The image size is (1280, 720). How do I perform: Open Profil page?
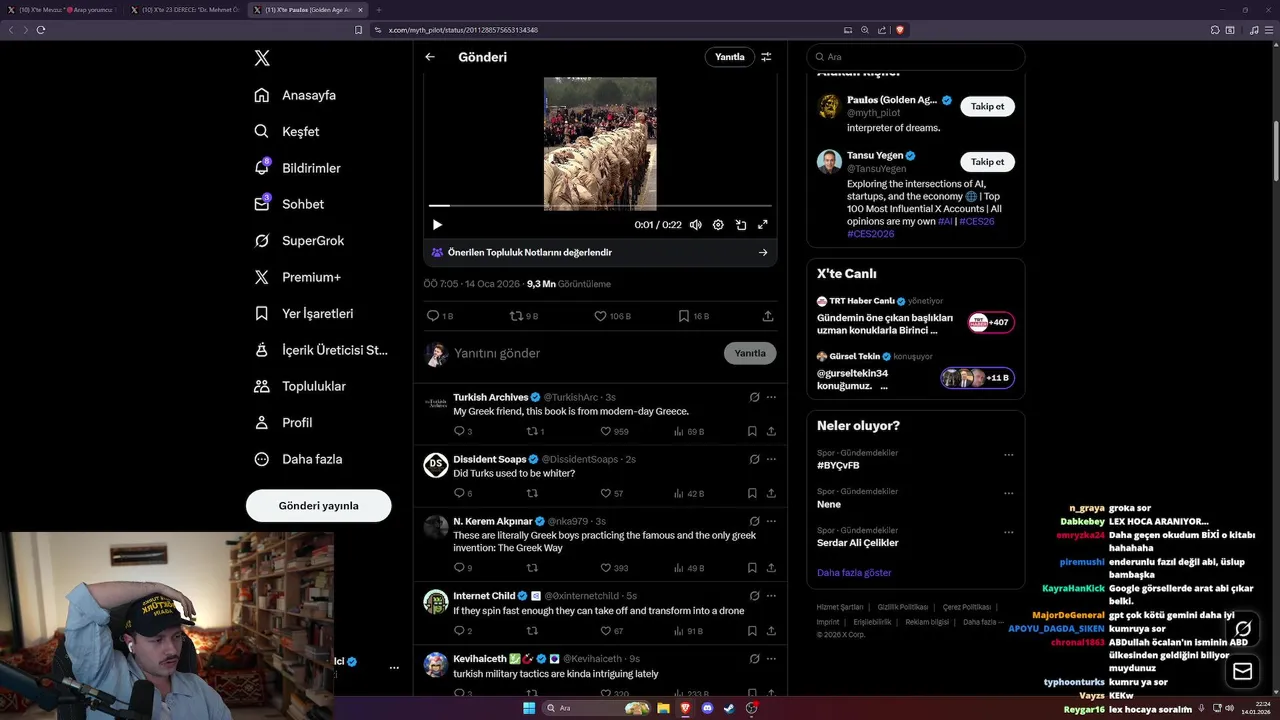tap(284, 422)
